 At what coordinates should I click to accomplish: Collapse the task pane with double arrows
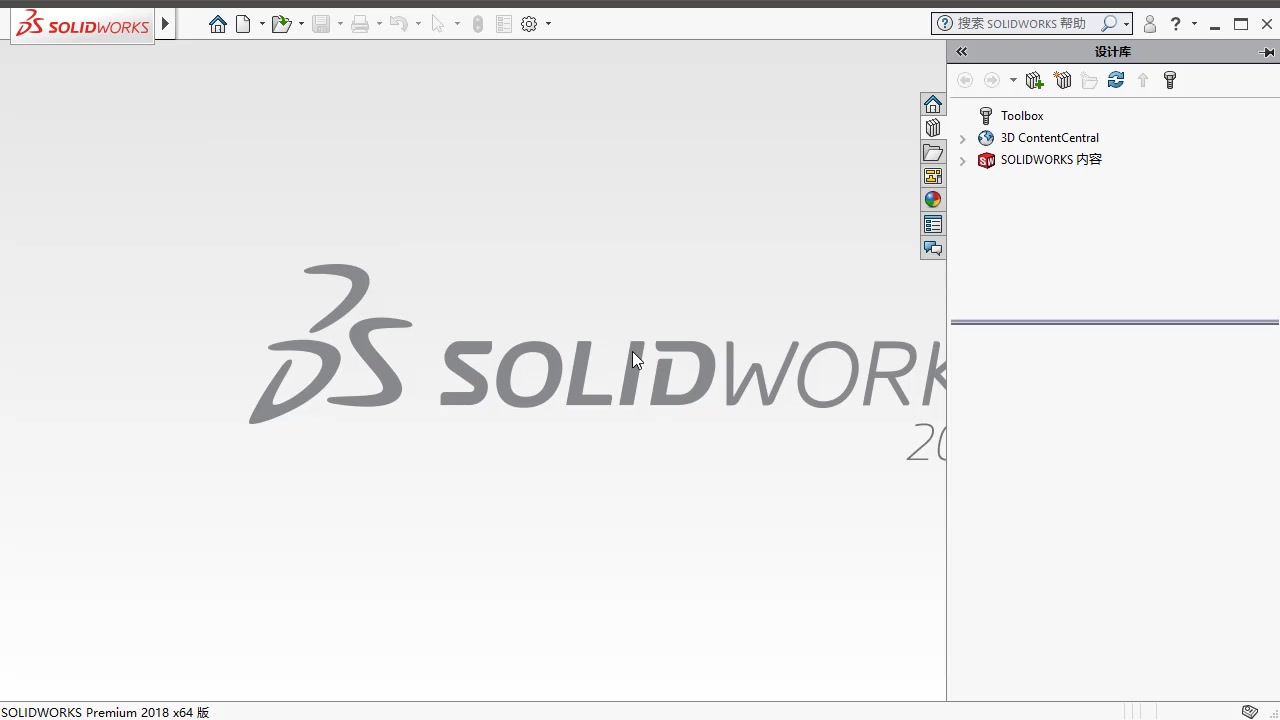961,51
